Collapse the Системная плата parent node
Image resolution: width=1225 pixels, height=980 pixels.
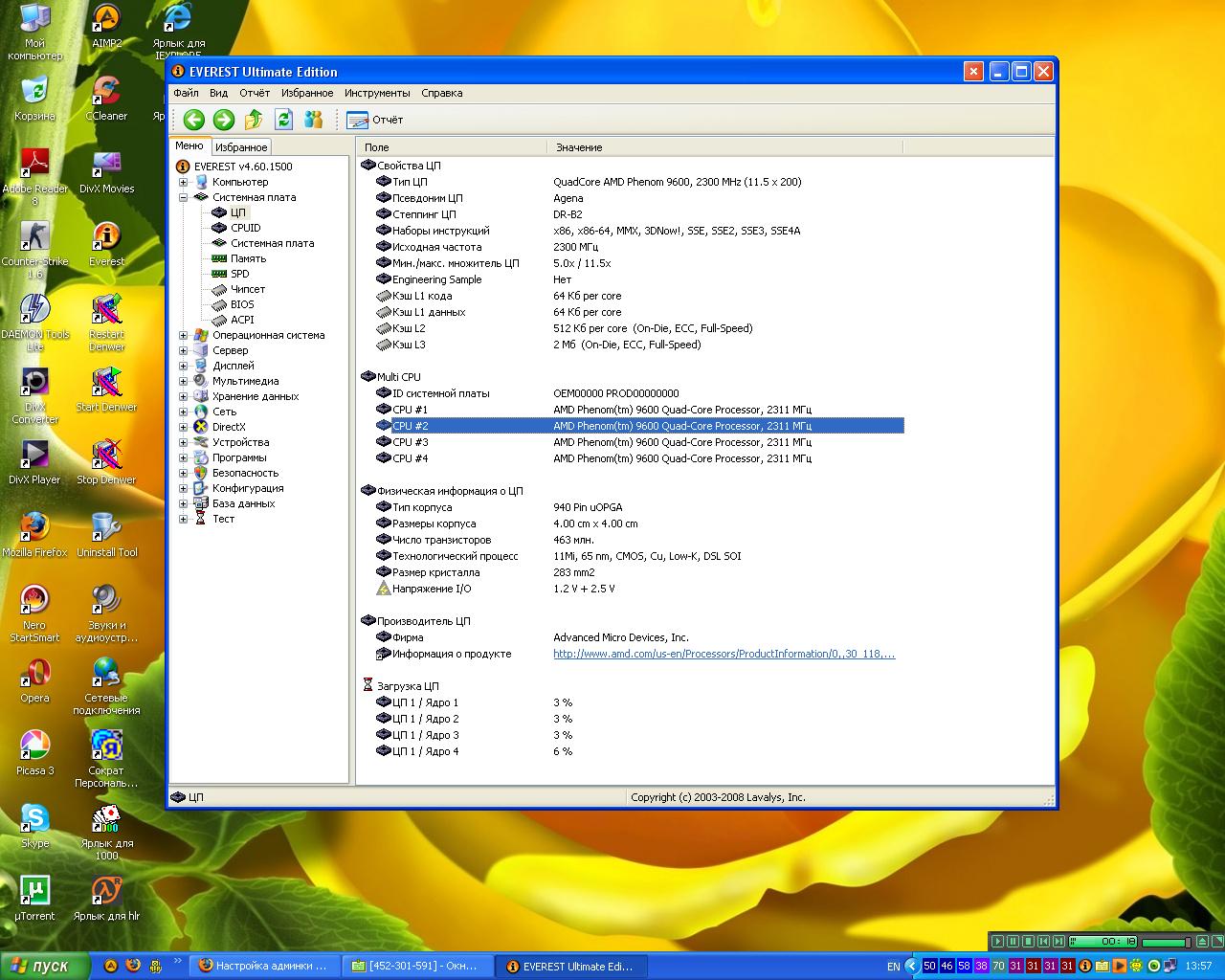pos(183,197)
